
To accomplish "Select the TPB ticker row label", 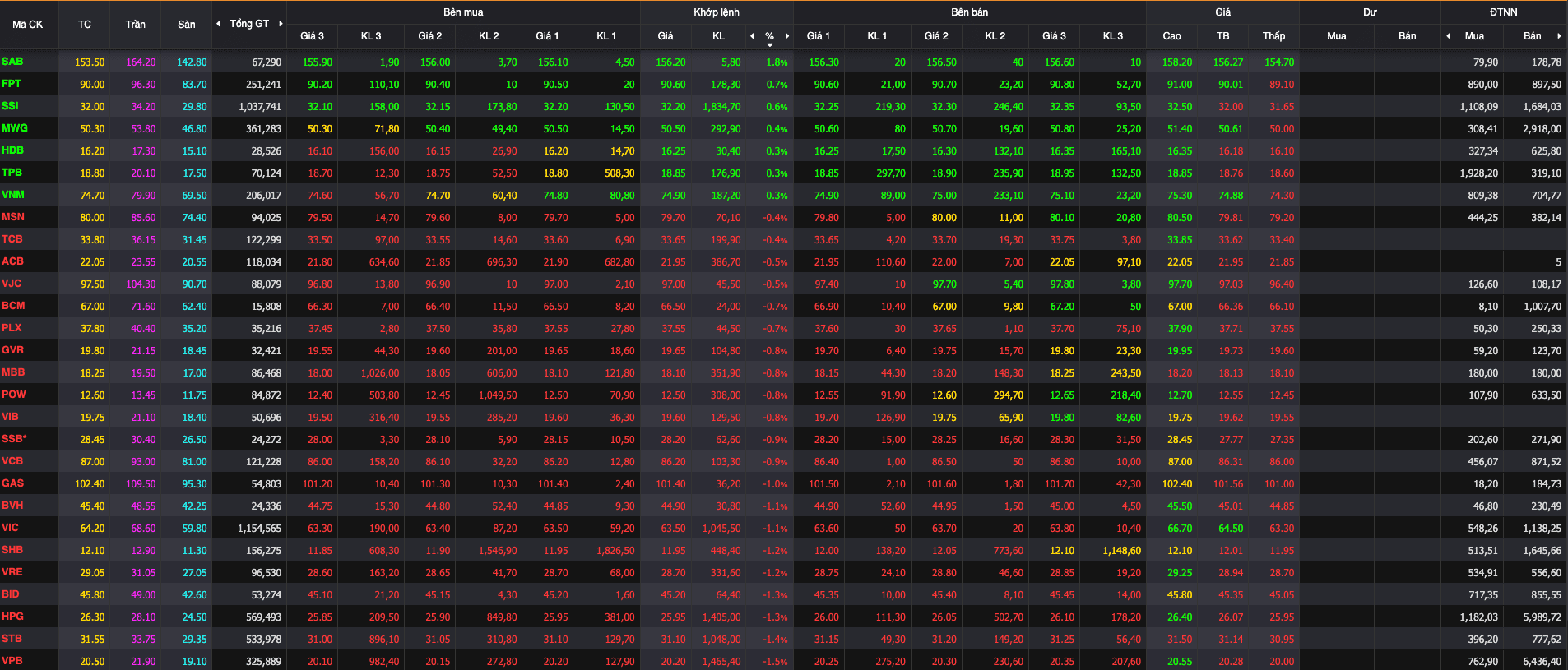I will coord(12,173).
